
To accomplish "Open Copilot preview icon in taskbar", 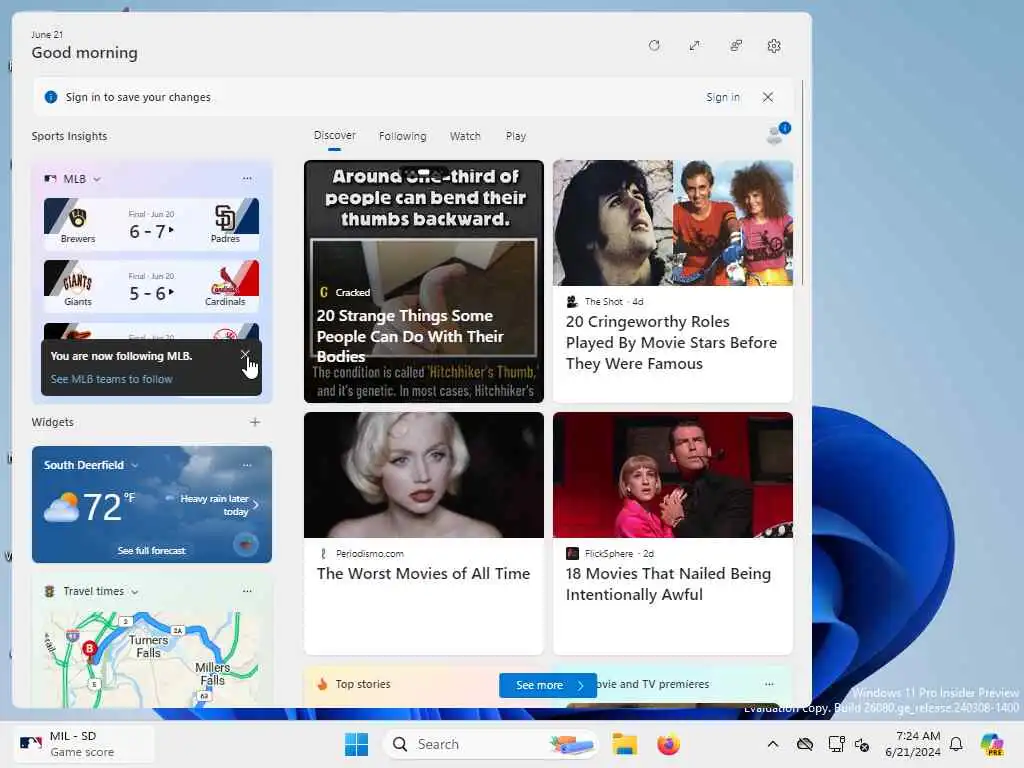I will tap(992, 744).
